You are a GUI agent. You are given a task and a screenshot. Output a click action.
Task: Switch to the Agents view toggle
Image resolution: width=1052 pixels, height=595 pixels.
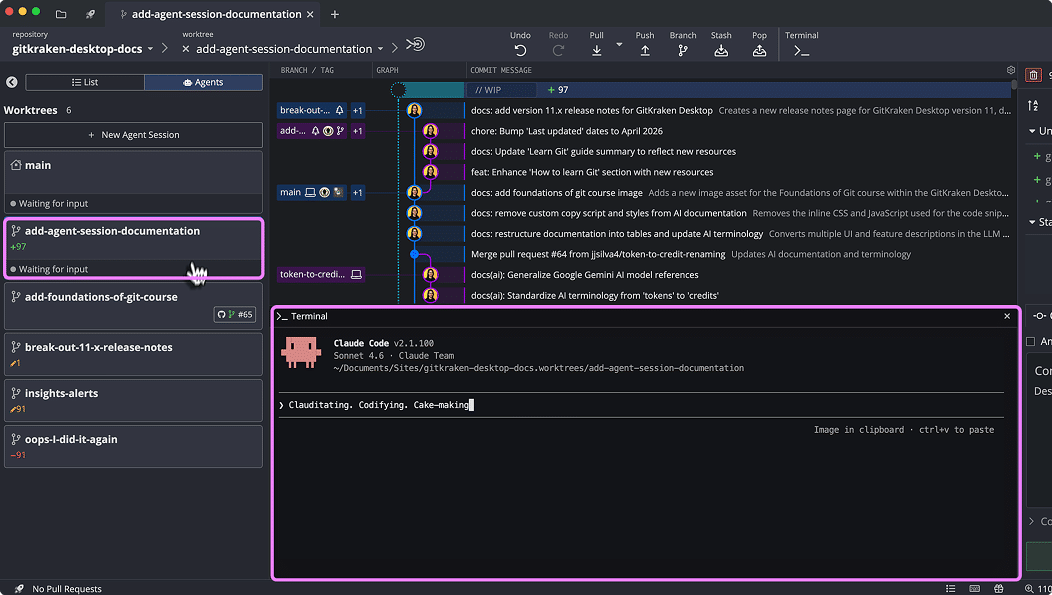tap(203, 82)
